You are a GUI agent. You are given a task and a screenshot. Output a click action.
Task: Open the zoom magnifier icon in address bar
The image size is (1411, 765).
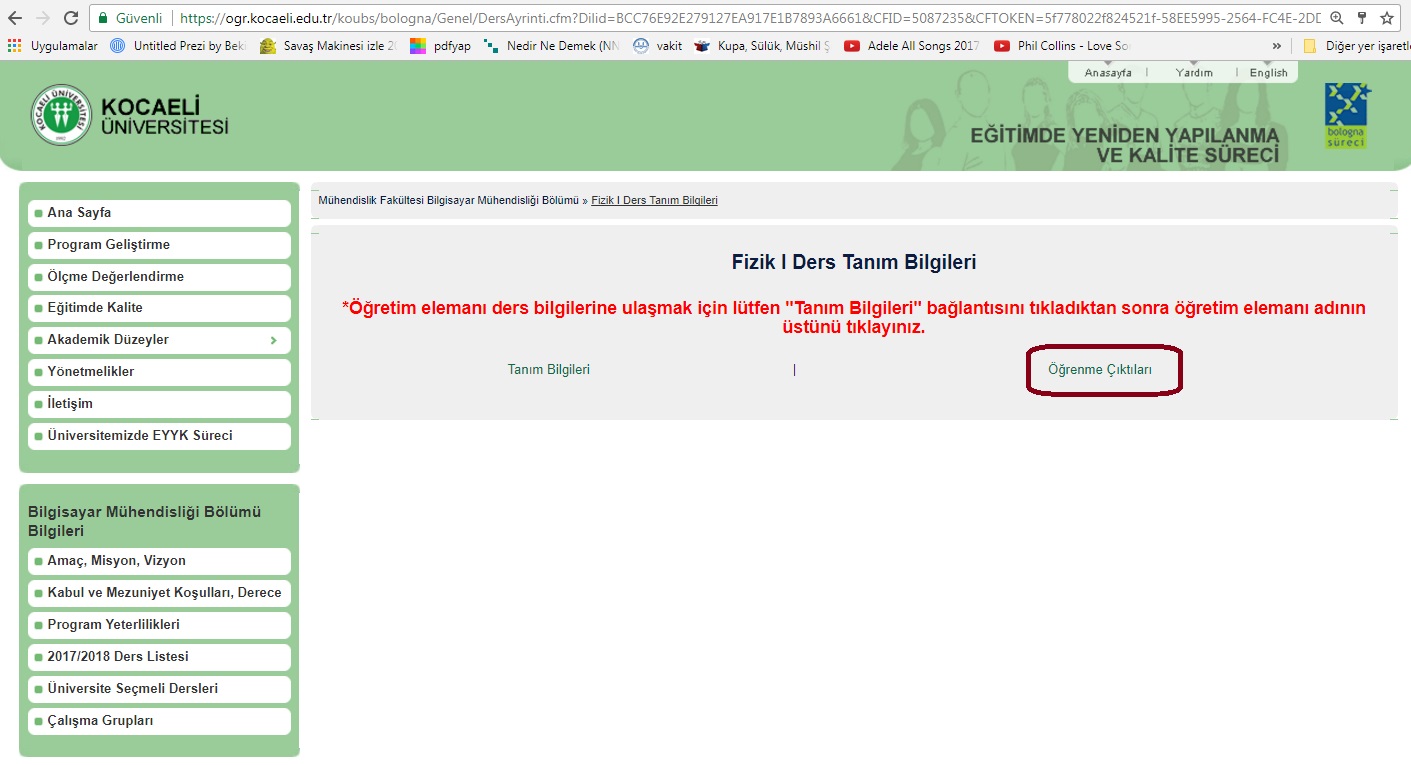click(x=1336, y=18)
